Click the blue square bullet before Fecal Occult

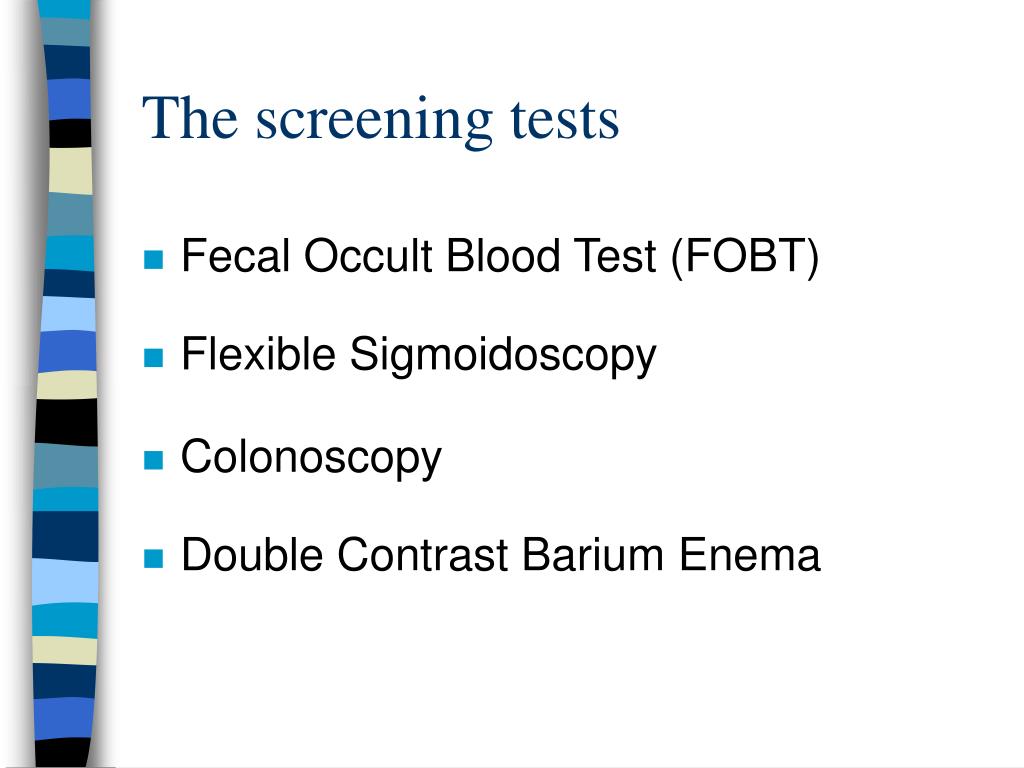coord(153,259)
